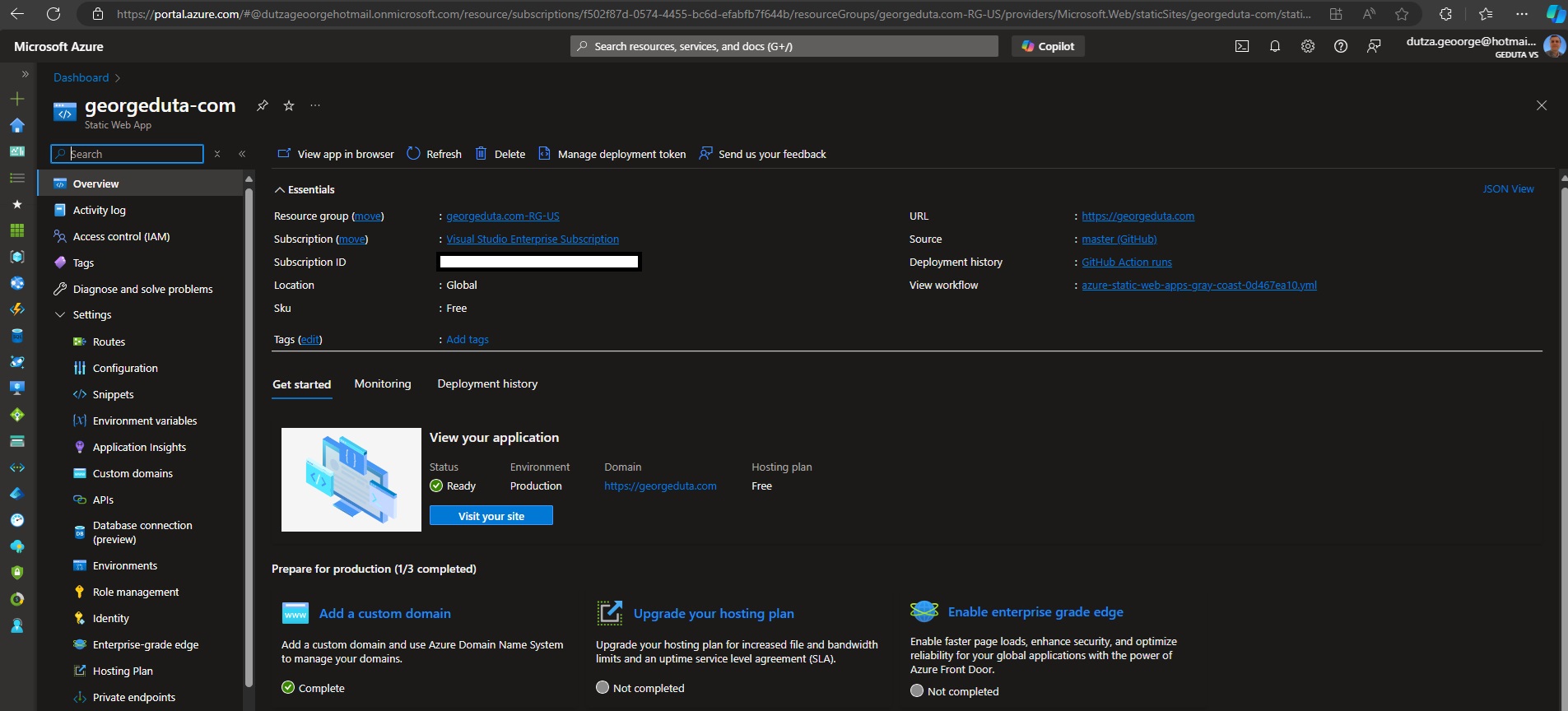Screen dimensions: 1568x711
Task: Switch to Monitoring tab
Action: pos(383,383)
